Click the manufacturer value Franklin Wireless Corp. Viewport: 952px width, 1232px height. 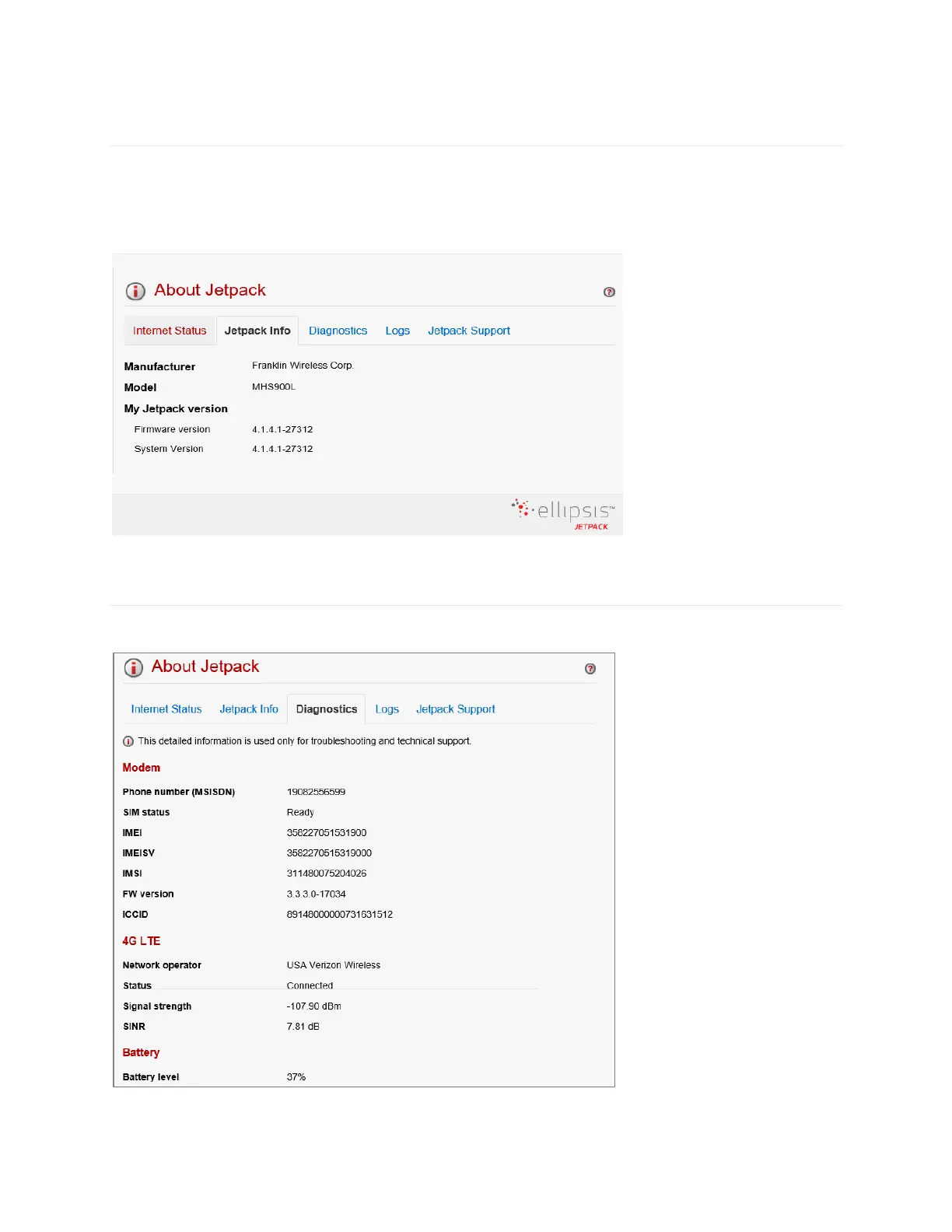pos(303,366)
